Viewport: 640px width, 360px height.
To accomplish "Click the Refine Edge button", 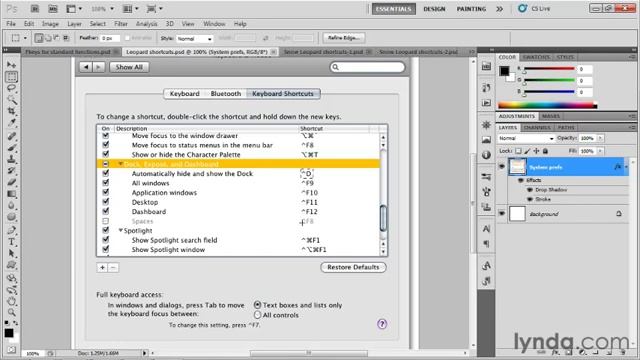I will click(x=344, y=38).
